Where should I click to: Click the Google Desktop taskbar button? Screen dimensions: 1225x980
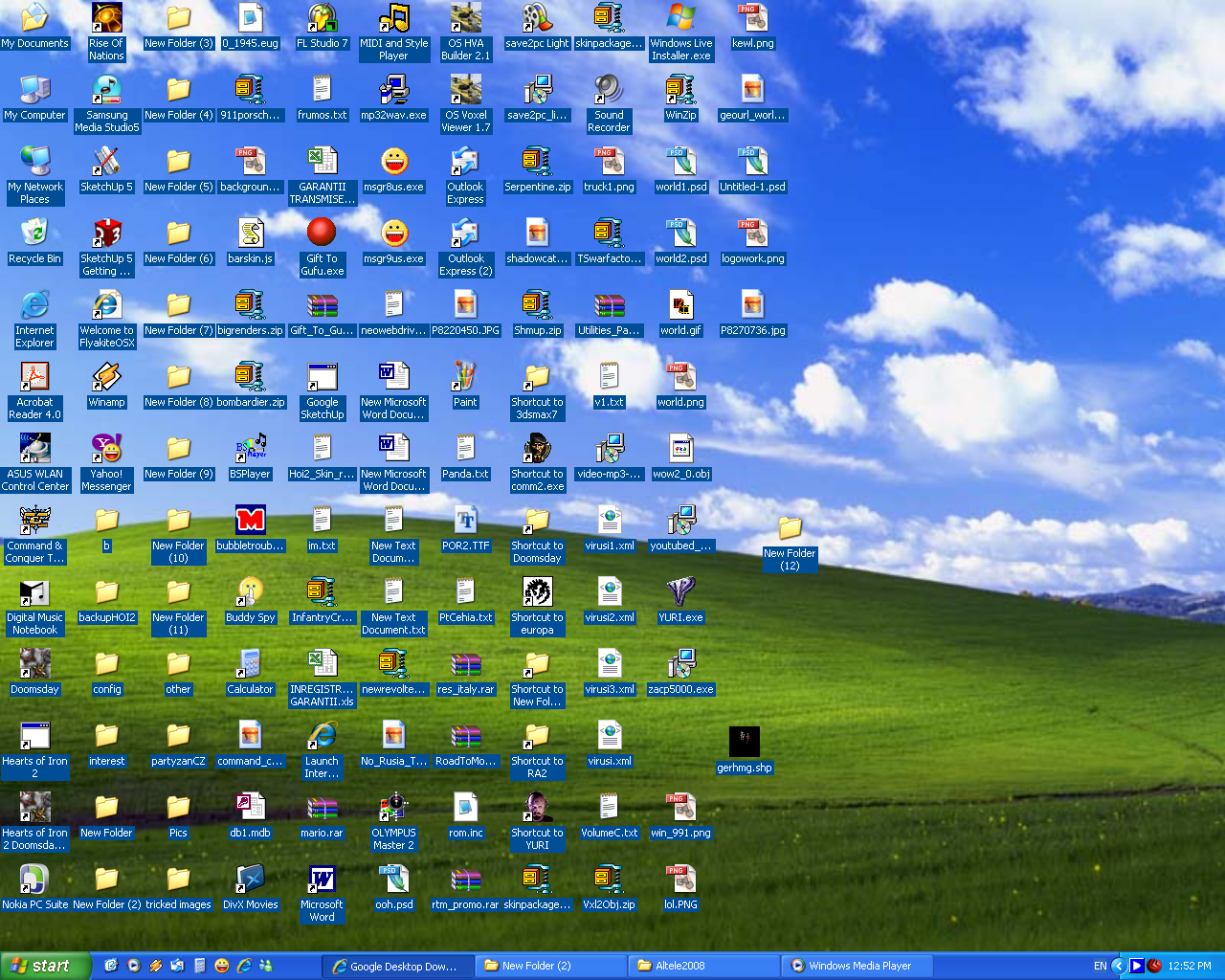coord(397,966)
